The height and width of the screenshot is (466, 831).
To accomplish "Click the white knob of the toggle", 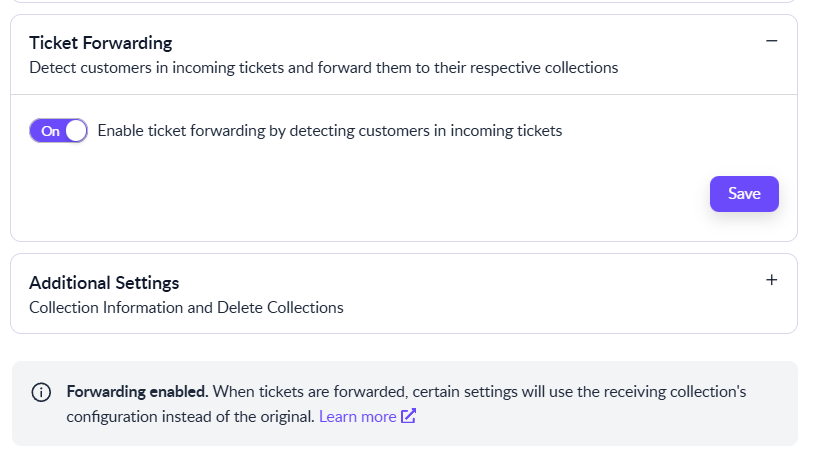I will [x=76, y=131].
